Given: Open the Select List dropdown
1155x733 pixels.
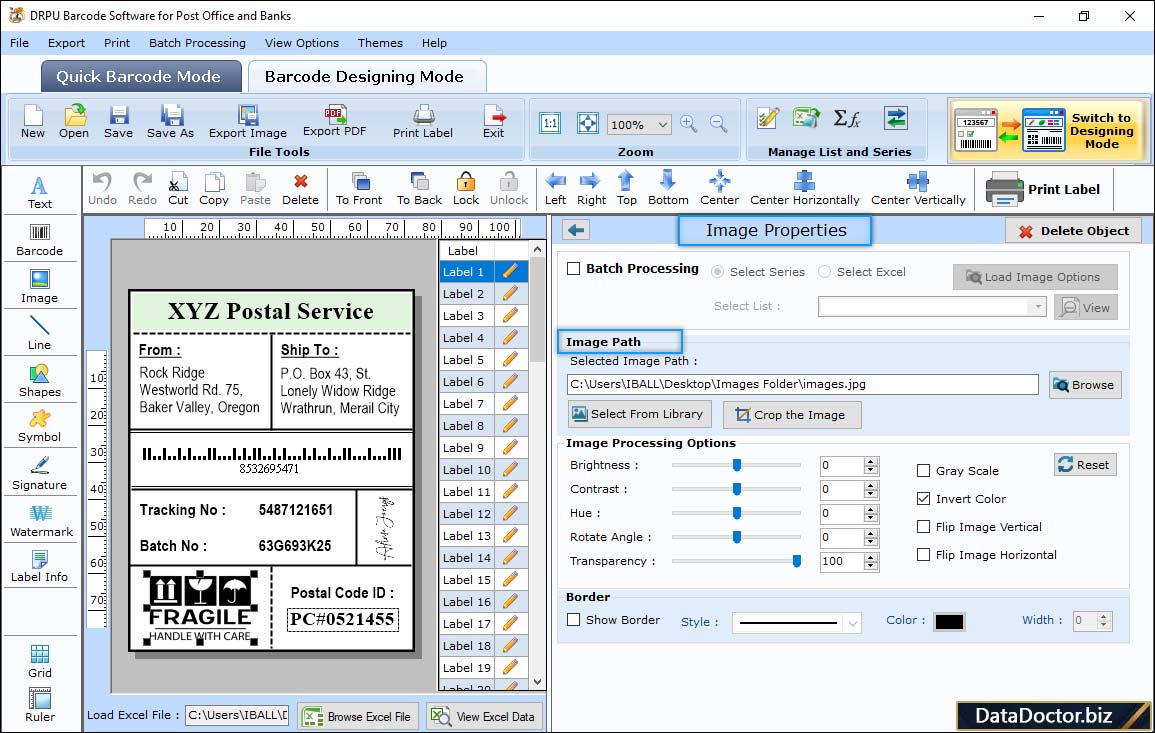Looking at the screenshot, I should [x=1038, y=306].
